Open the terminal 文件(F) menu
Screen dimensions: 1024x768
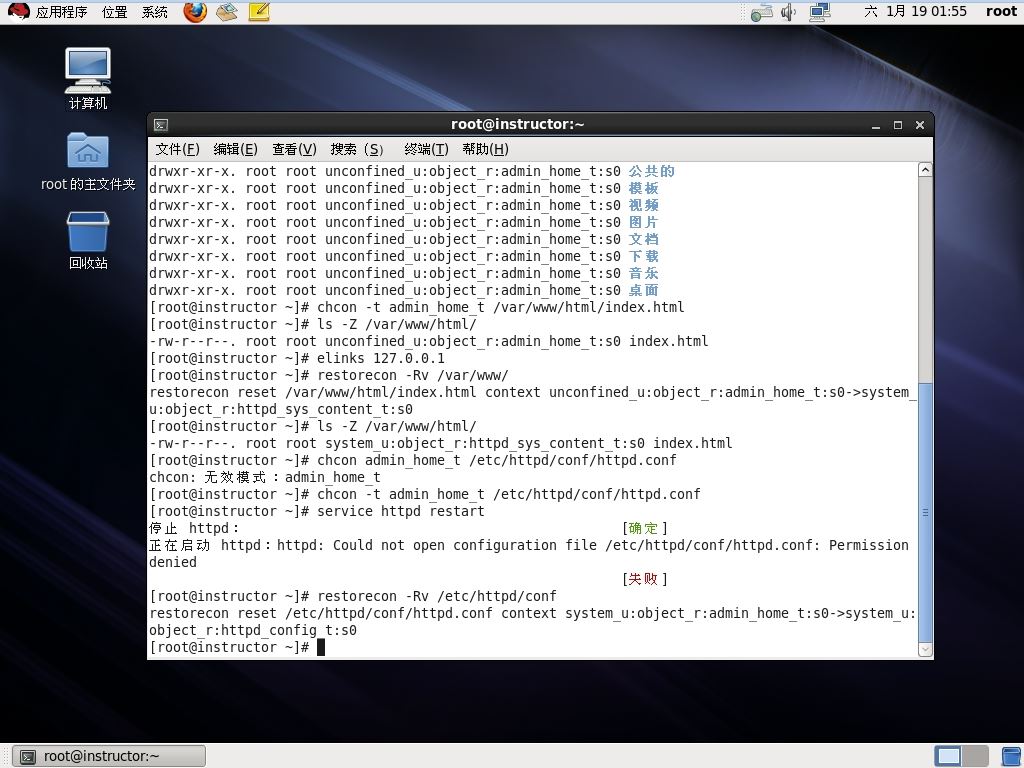point(178,150)
